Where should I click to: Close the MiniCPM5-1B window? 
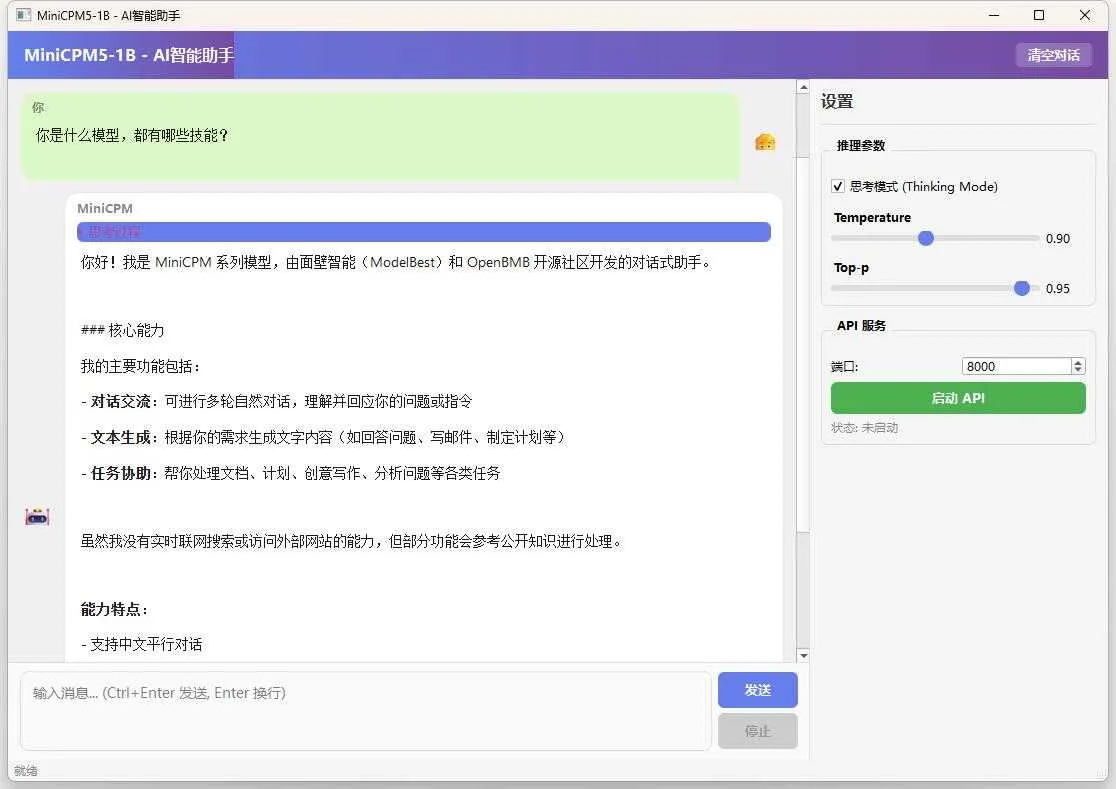click(x=1085, y=15)
